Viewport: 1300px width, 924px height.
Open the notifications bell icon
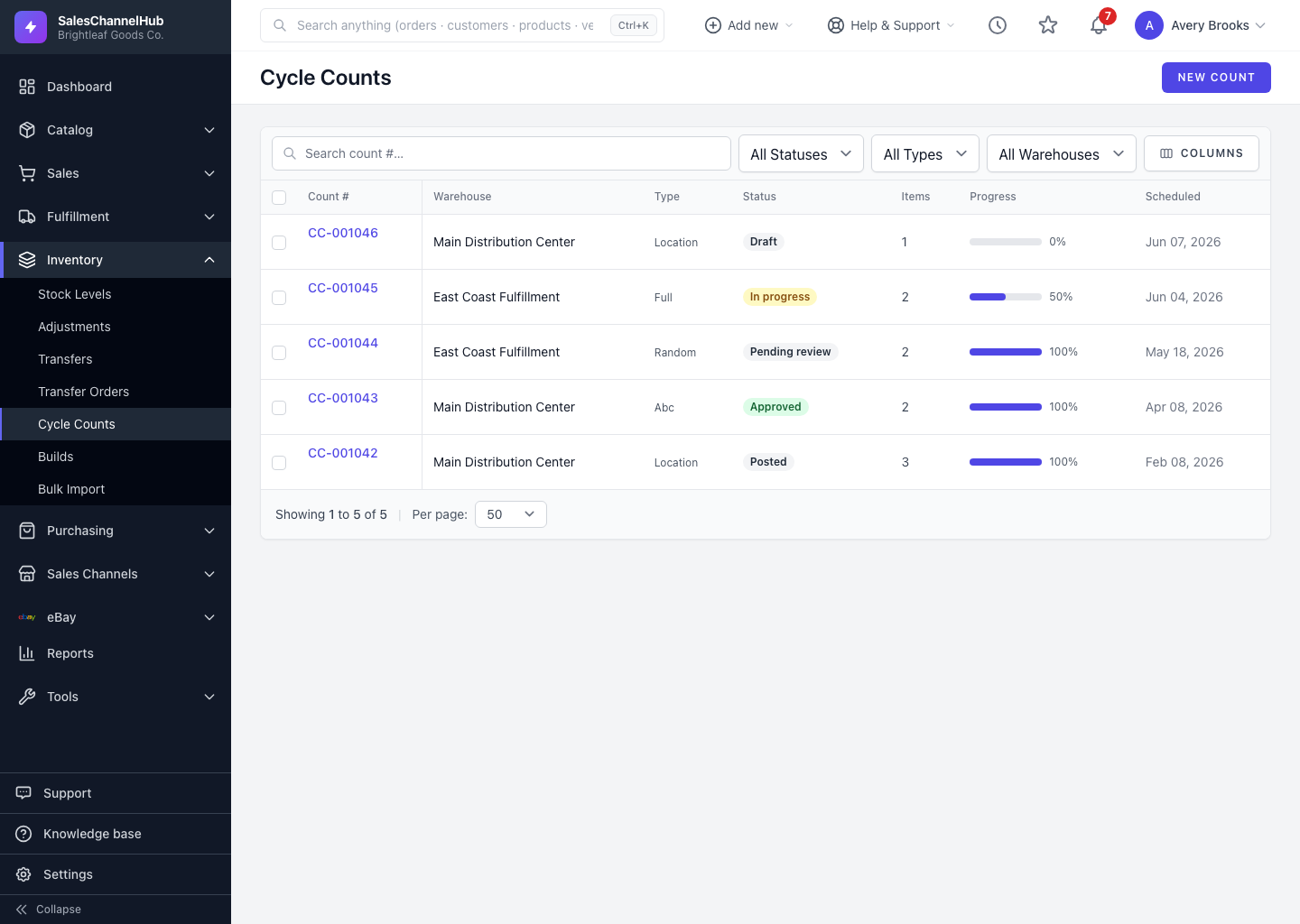[1098, 25]
